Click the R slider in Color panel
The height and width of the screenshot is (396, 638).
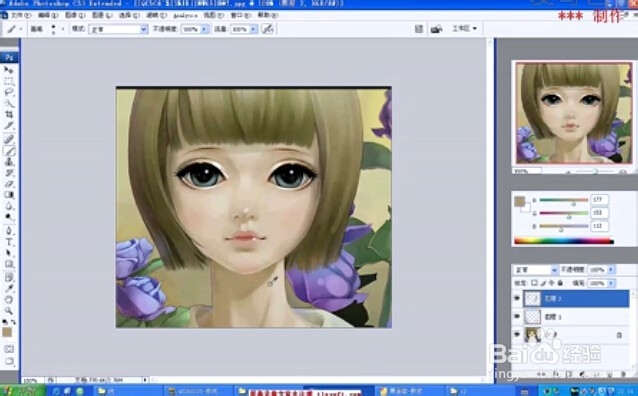pyautogui.click(x=564, y=200)
